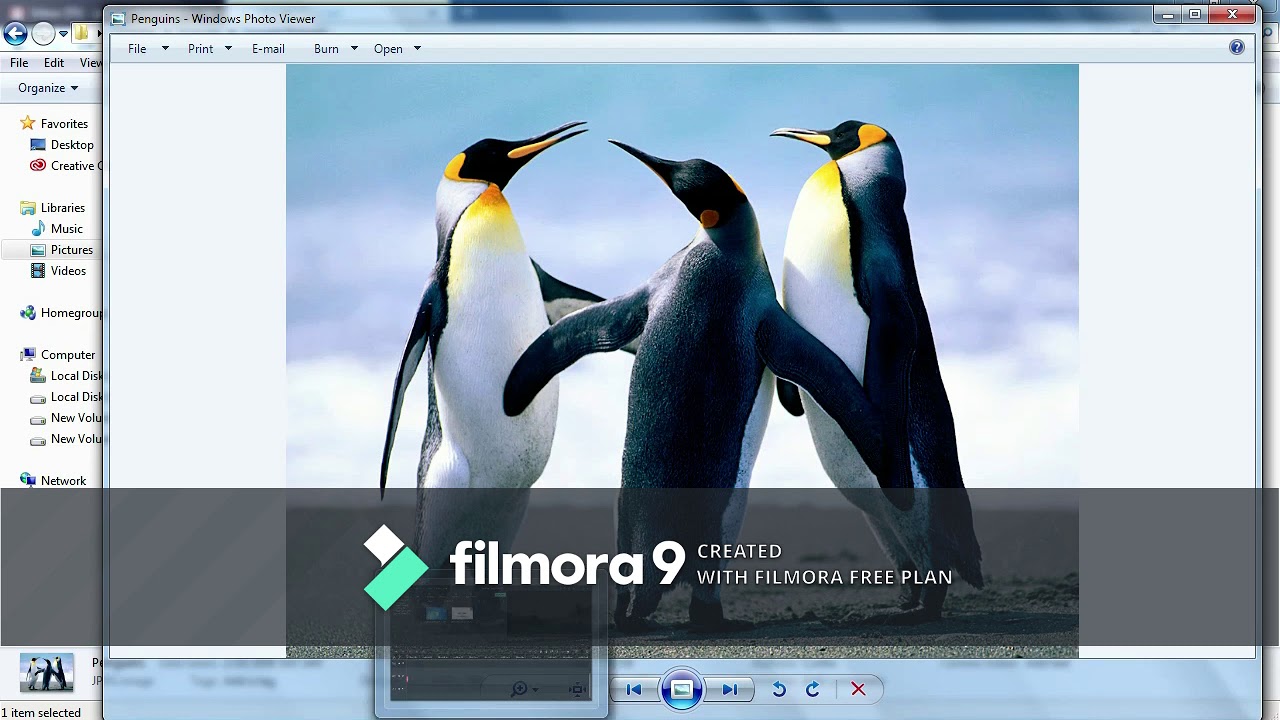
Task: Expand the Open dropdown arrow
Action: coord(417,49)
